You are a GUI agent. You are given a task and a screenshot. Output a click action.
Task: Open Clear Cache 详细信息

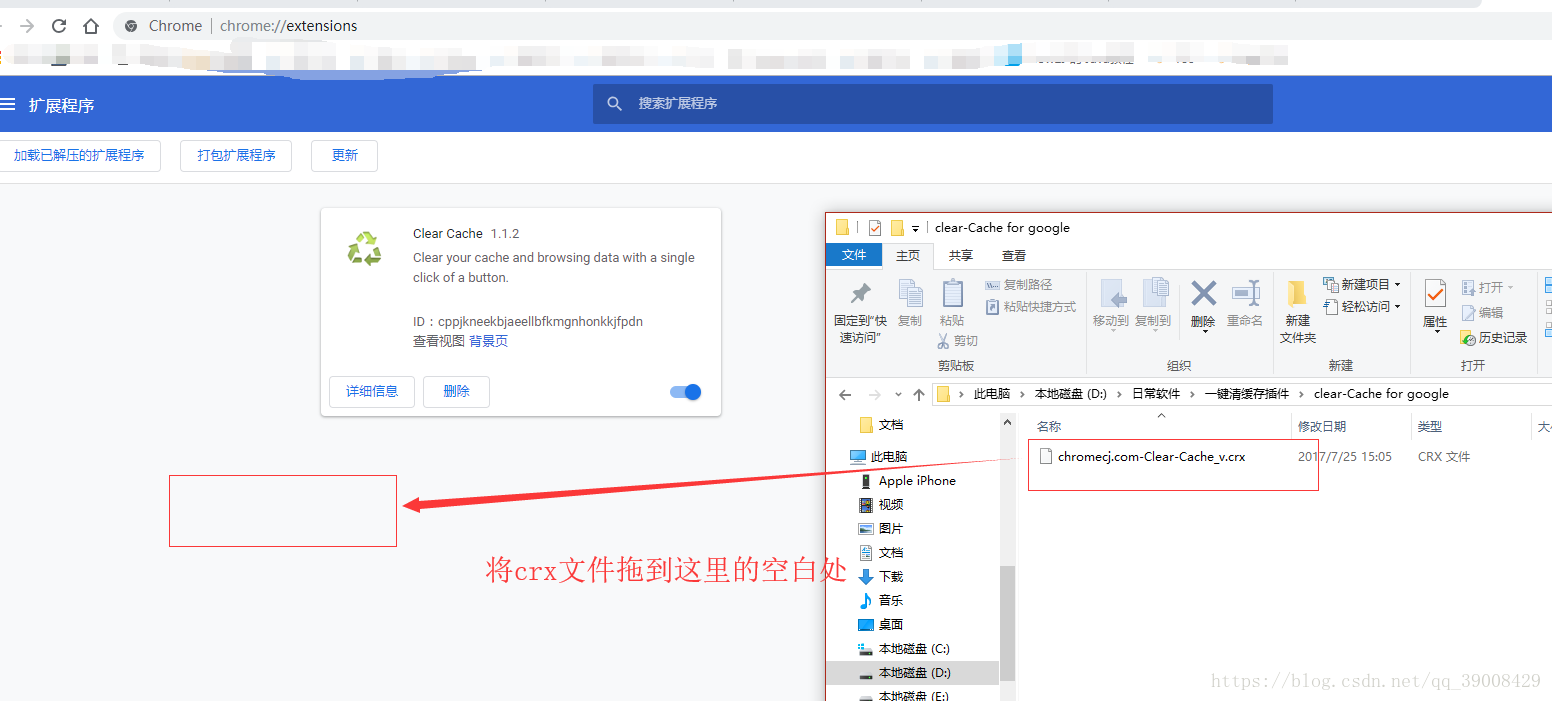coord(372,392)
